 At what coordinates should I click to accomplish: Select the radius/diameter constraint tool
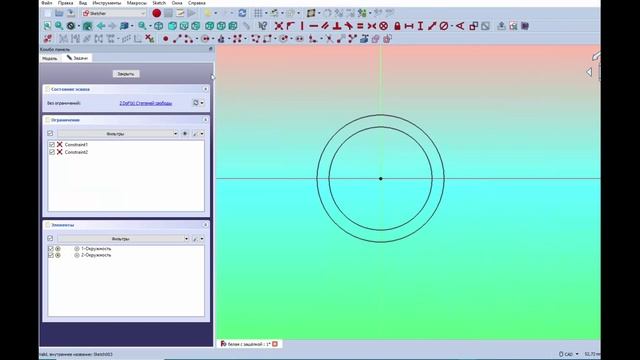pyautogui.click(x=444, y=26)
